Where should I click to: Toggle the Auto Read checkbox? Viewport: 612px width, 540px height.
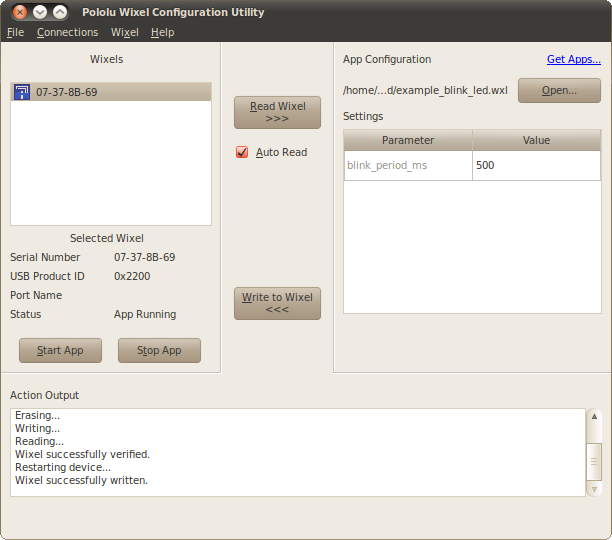[x=242, y=152]
